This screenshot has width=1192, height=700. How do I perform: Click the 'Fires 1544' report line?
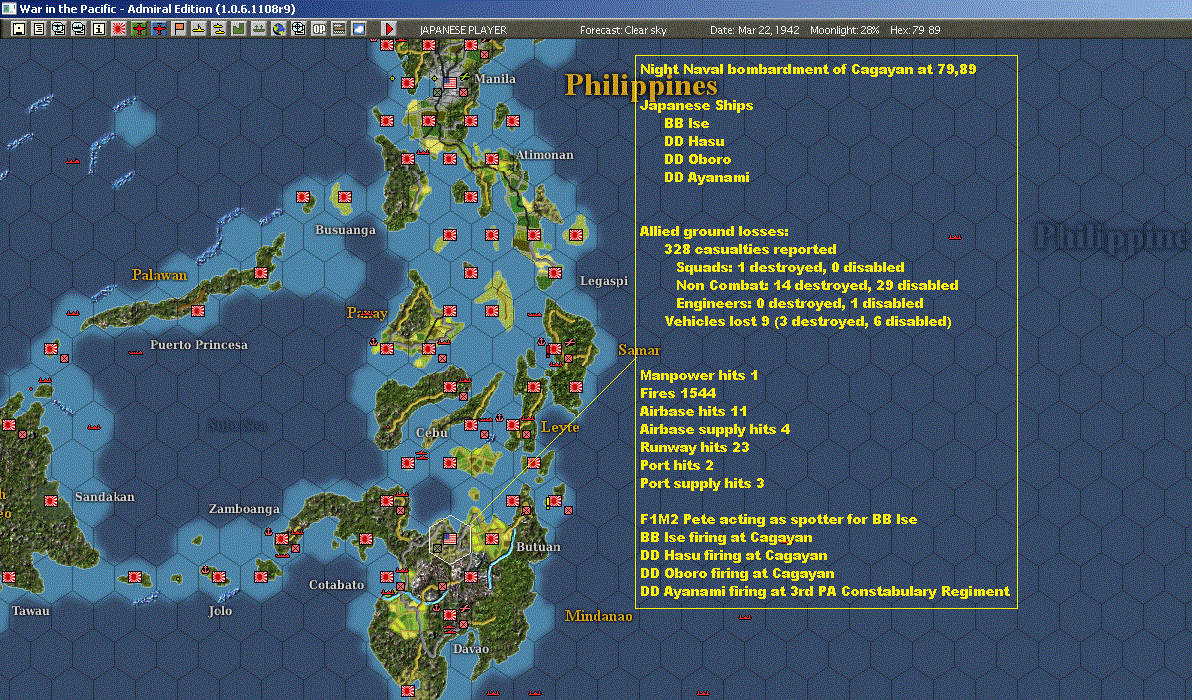(x=678, y=393)
